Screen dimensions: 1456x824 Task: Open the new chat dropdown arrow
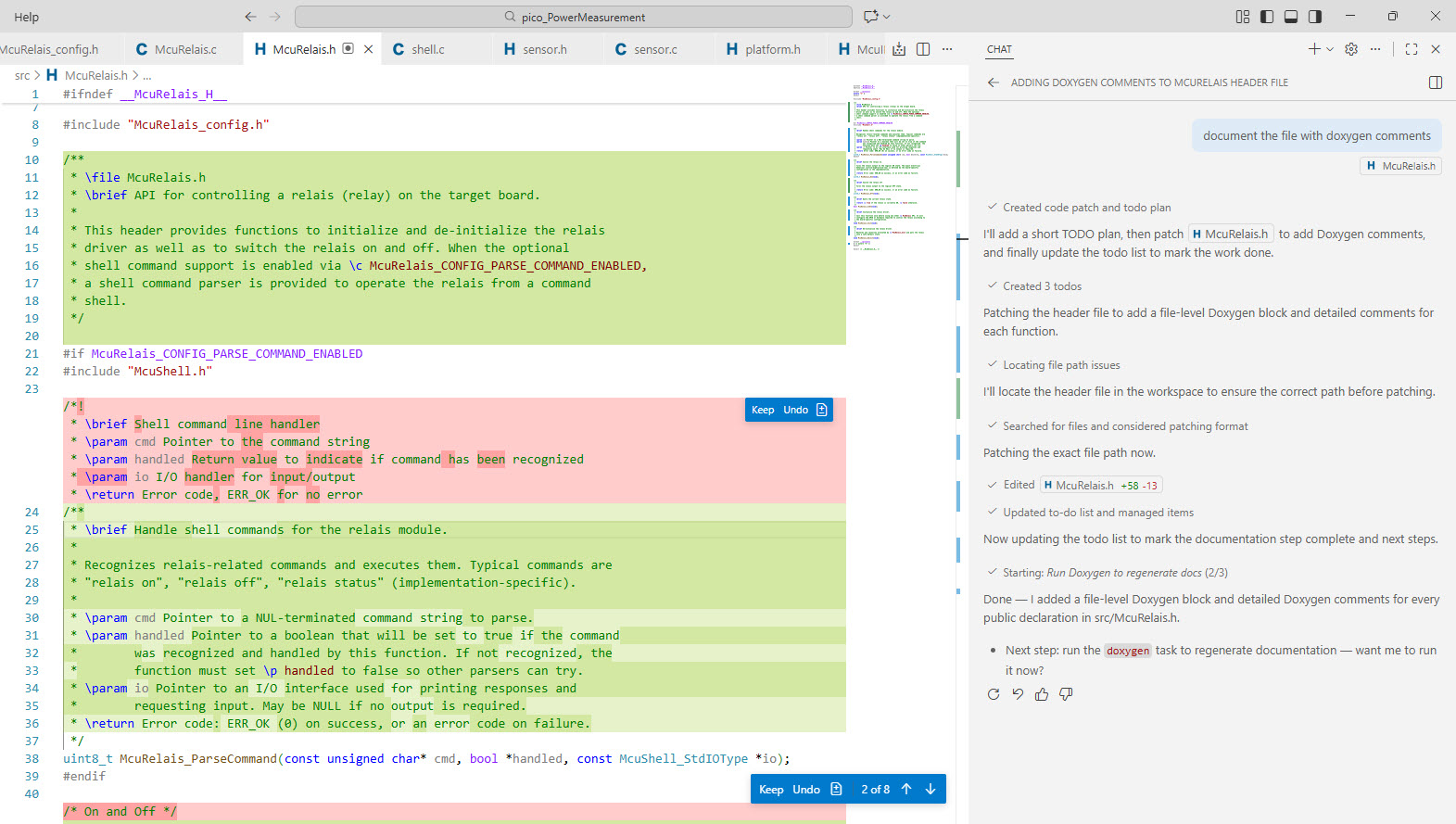1330,49
